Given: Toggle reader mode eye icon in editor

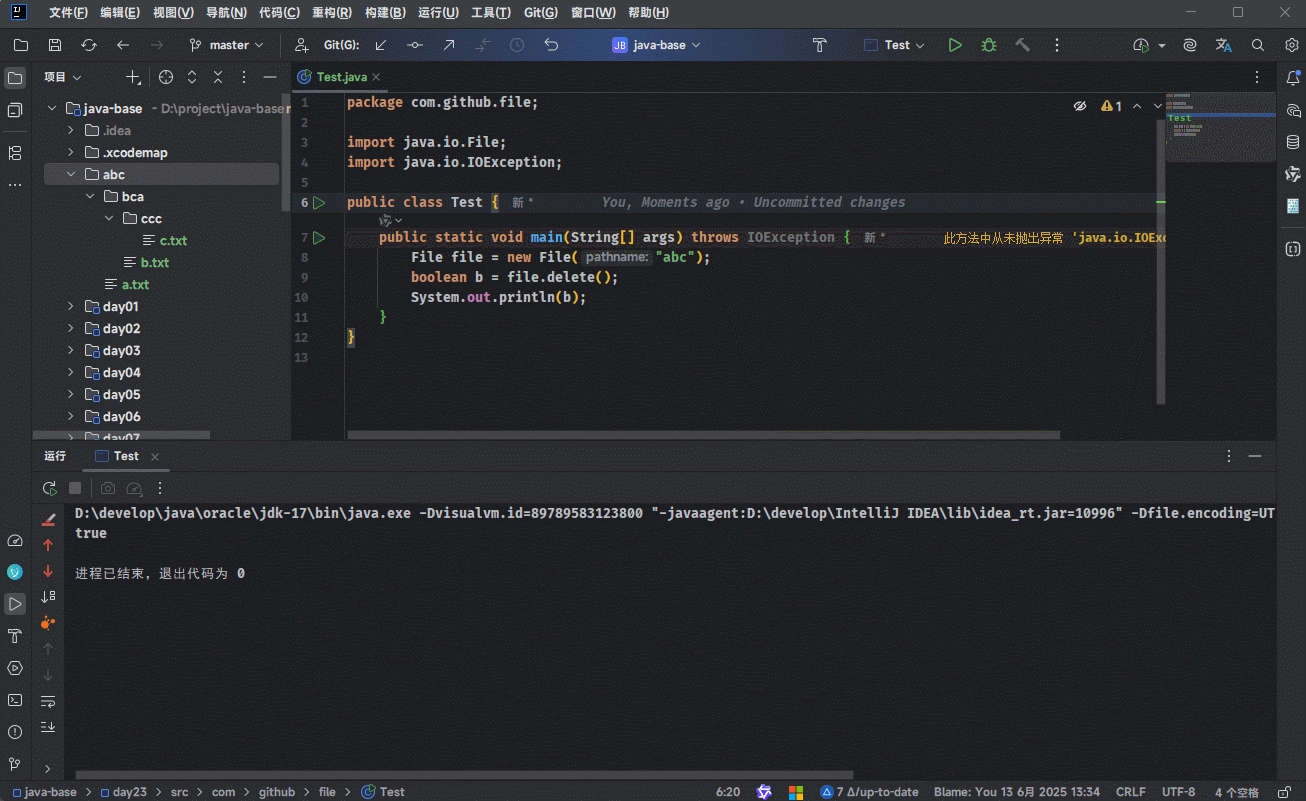Looking at the screenshot, I should coord(1080,106).
